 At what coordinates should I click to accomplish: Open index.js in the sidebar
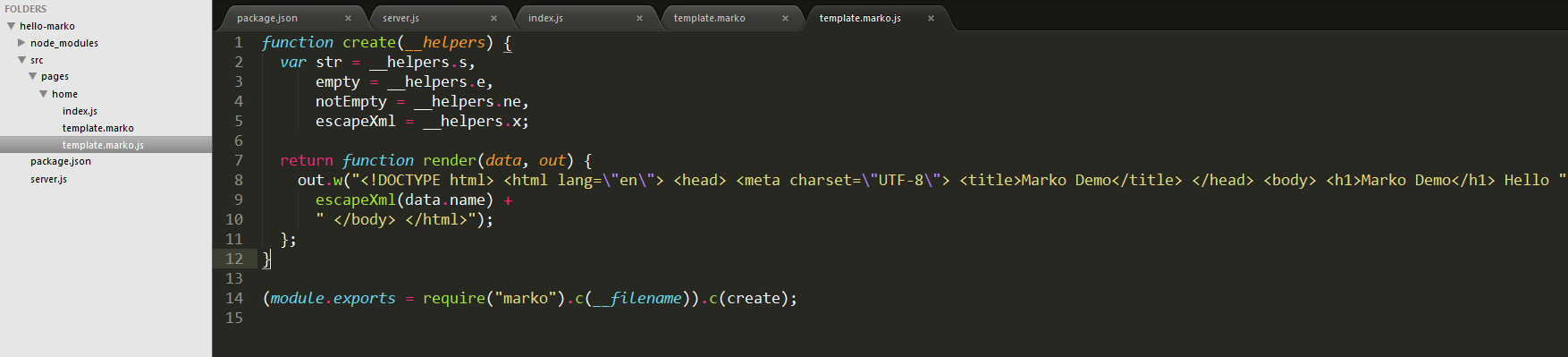pos(80,111)
